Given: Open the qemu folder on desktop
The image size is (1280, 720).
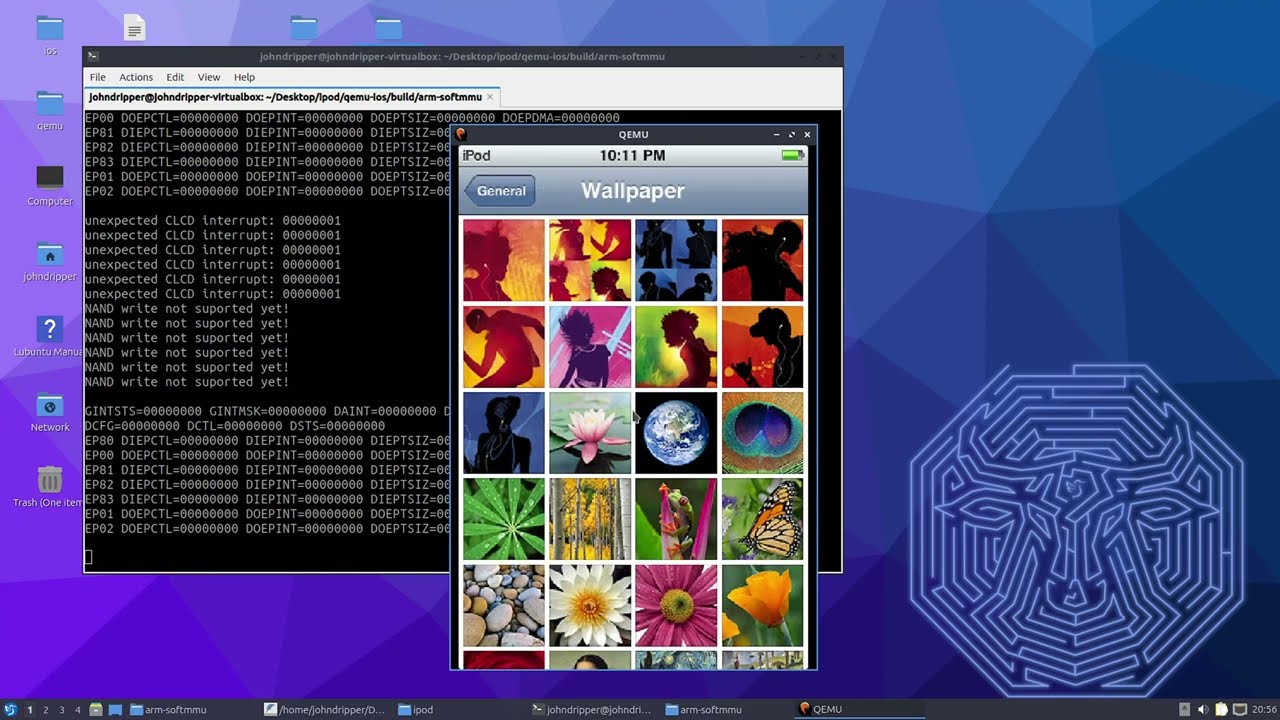Looking at the screenshot, I should [x=50, y=110].
